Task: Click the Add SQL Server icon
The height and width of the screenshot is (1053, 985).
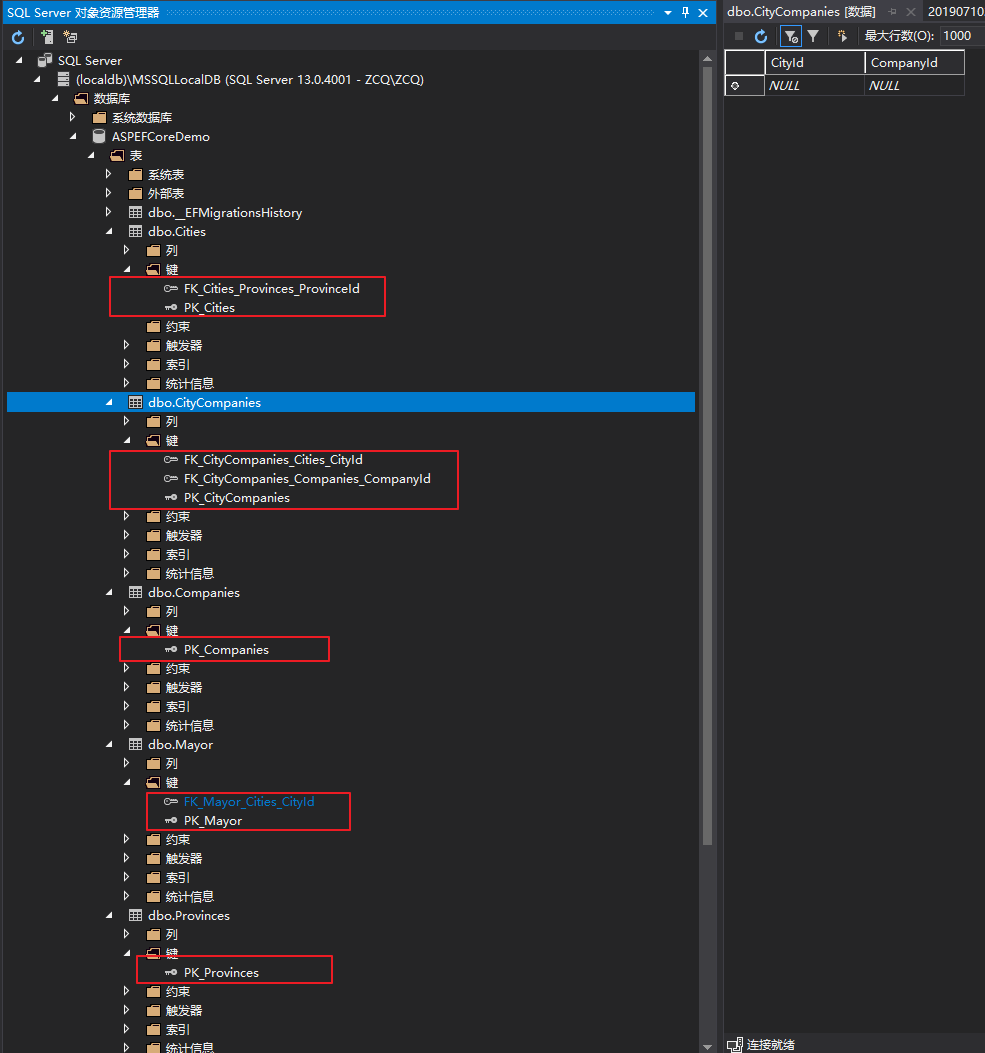Action: 46,37
